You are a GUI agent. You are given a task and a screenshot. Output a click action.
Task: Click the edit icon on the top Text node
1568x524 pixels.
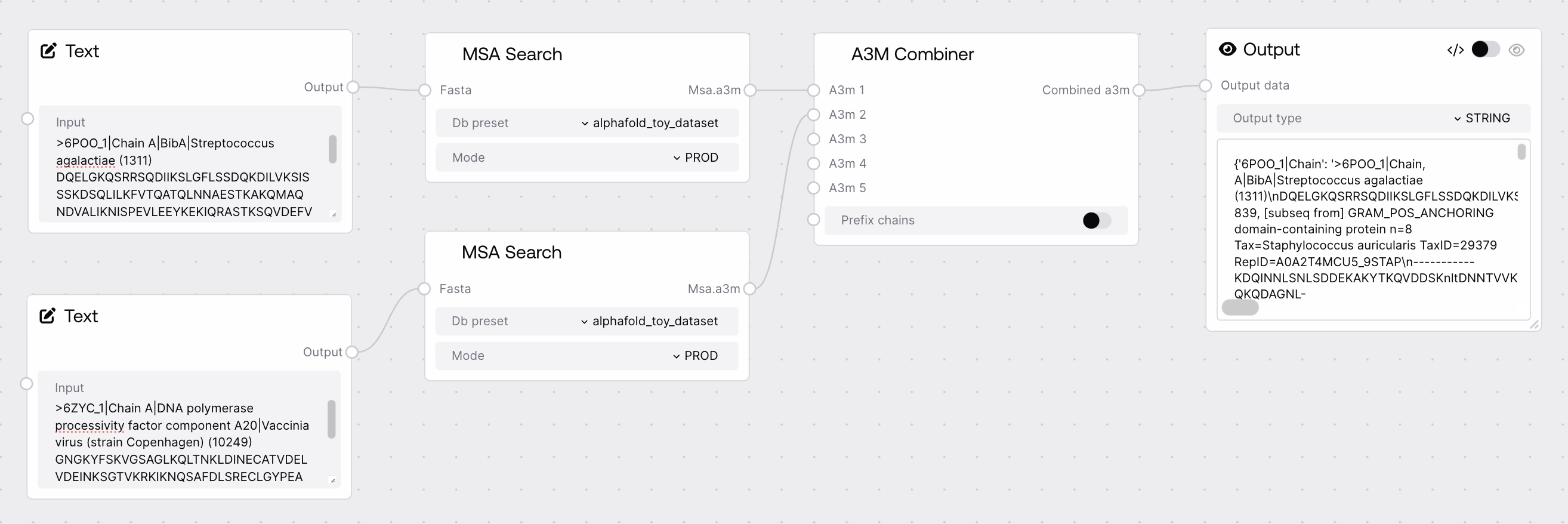click(x=49, y=51)
